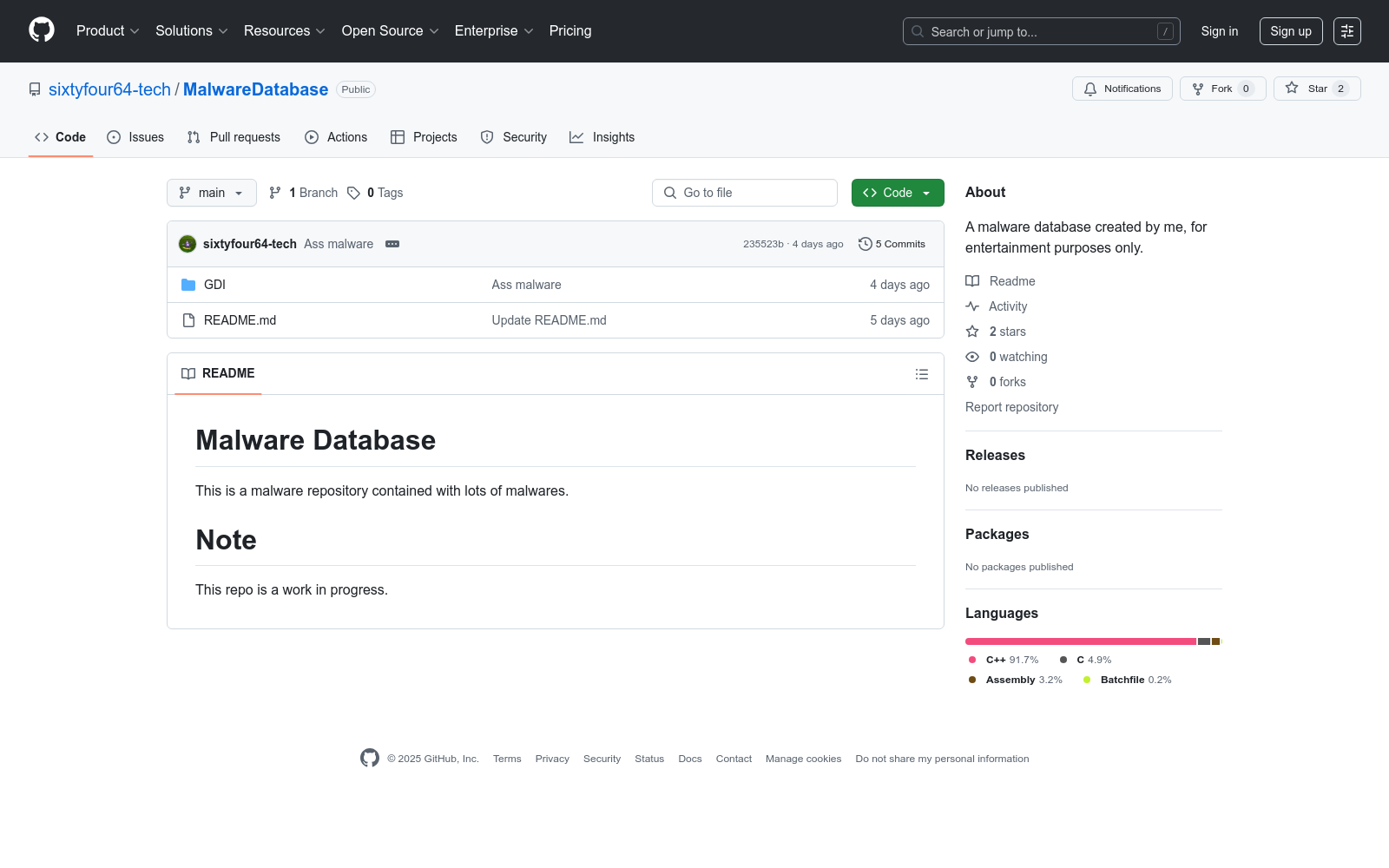The image size is (1389, 868).
Task: Open the Issues tab
Action: (x=135, y=137)
